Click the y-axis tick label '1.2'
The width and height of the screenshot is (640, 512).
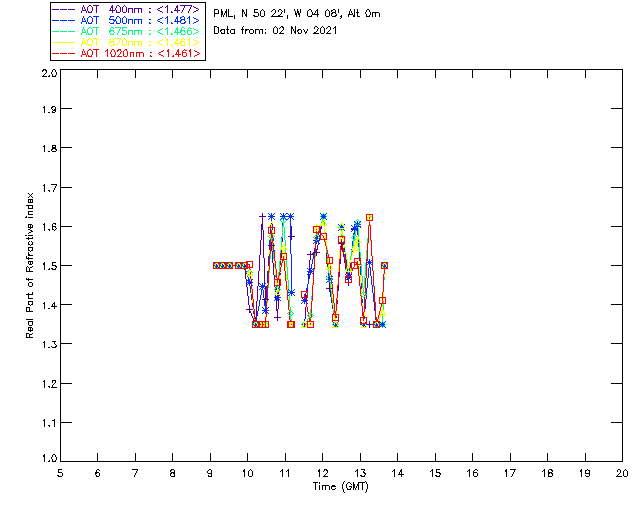[49, 384]
